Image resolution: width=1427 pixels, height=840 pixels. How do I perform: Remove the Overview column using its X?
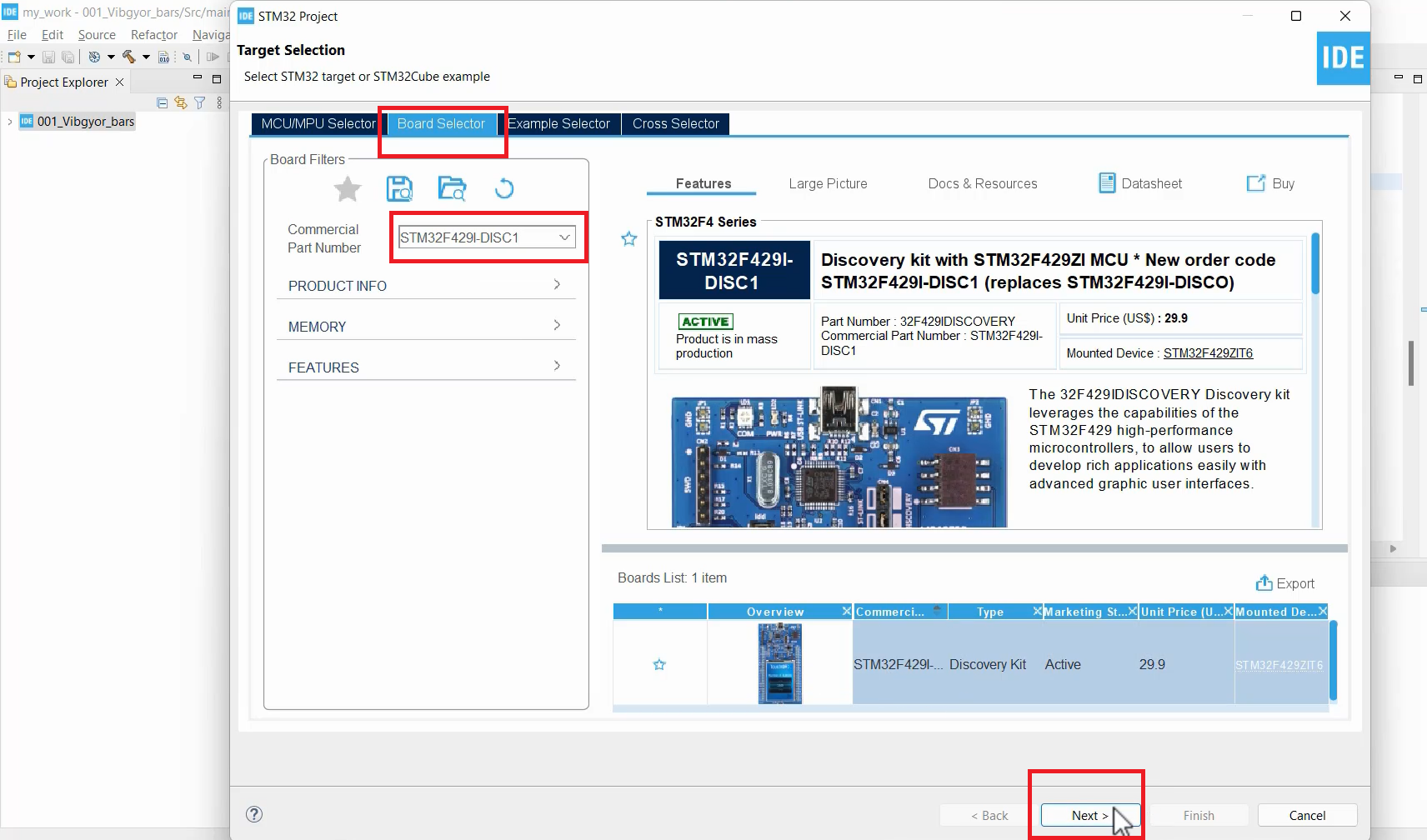(x=847, y=611)
